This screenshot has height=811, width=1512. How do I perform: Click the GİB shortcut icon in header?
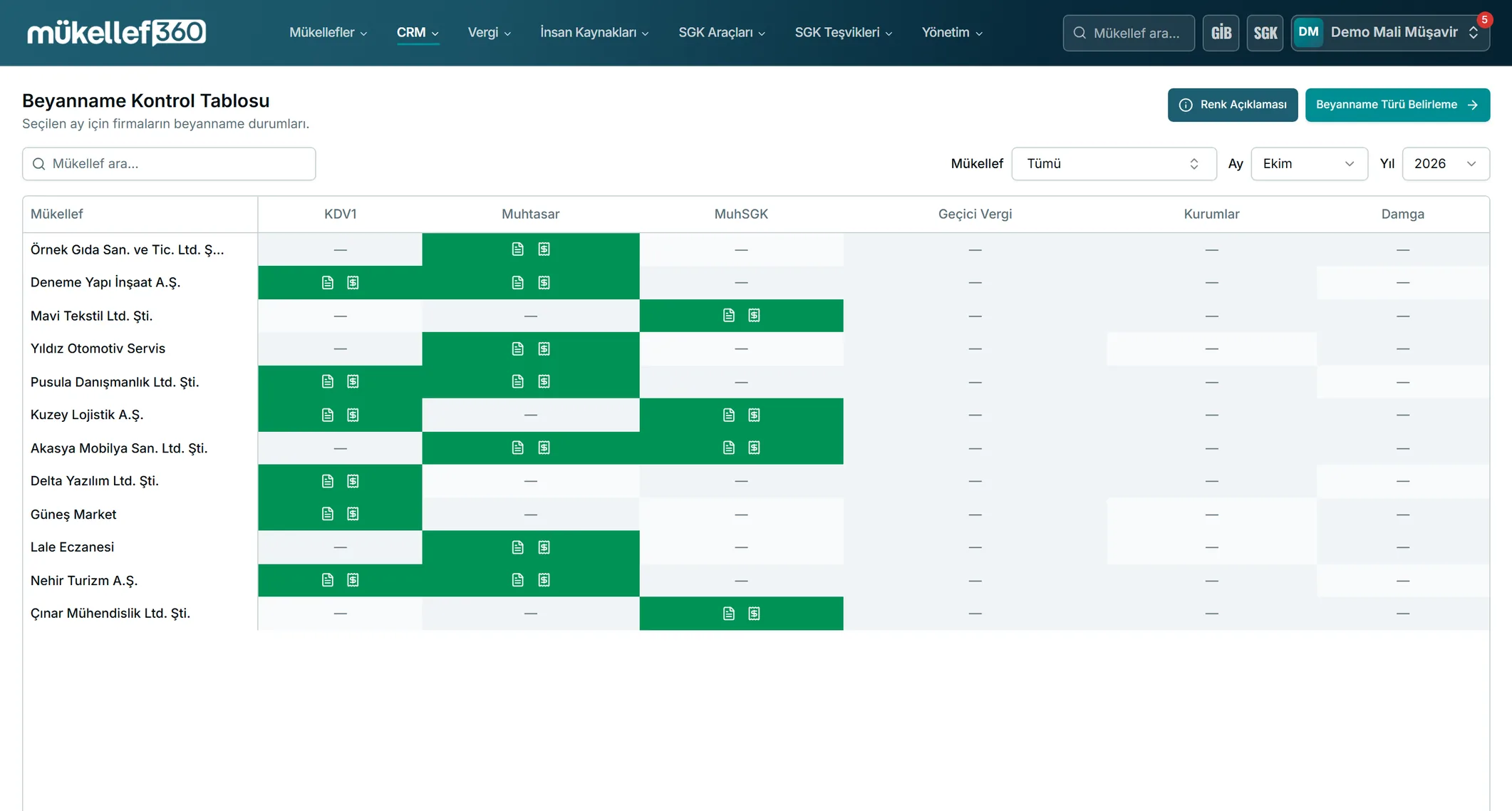pos(1221,33)
